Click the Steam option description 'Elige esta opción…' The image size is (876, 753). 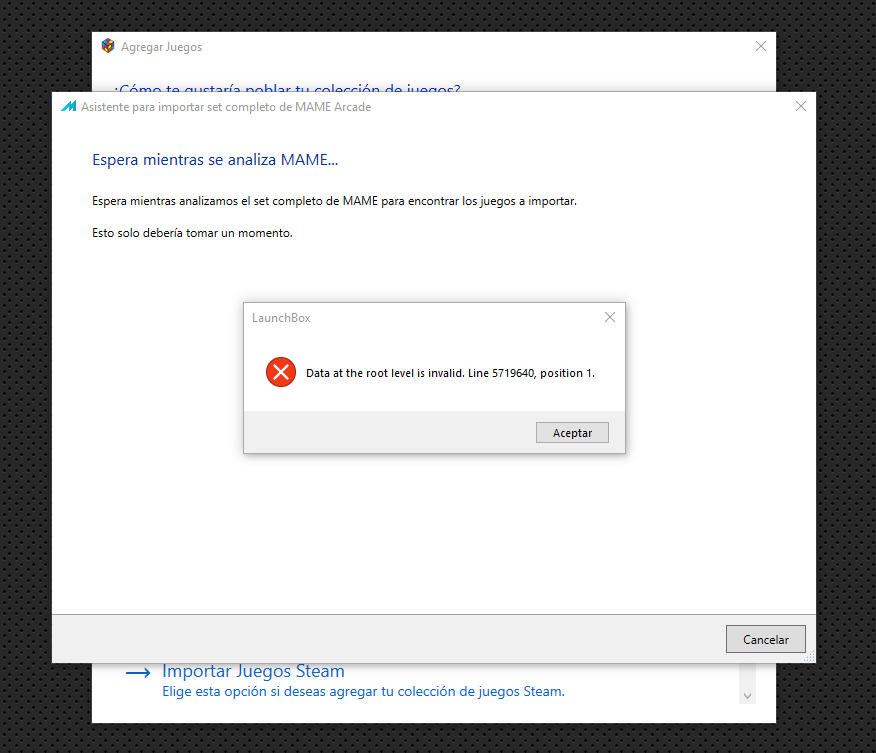[x=363, y=692]
